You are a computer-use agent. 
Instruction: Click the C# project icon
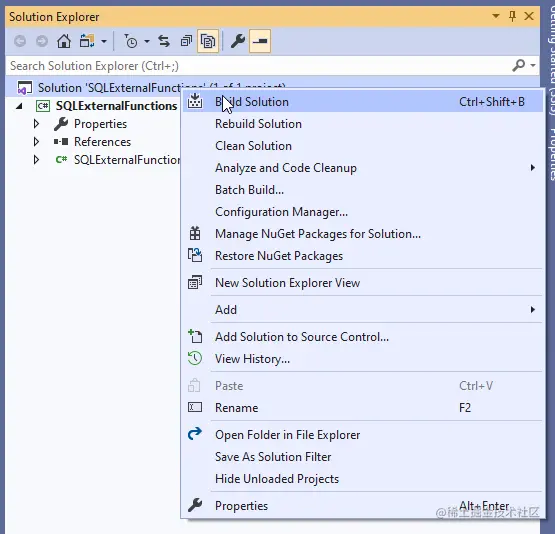pos(43,106)
